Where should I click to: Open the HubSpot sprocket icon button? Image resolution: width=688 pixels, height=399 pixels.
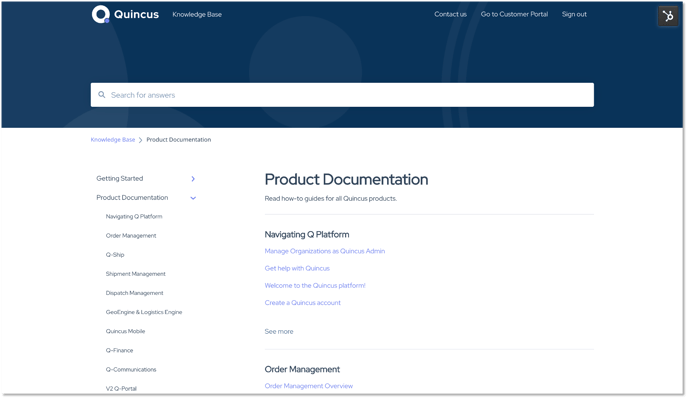[x=668, y=16]
